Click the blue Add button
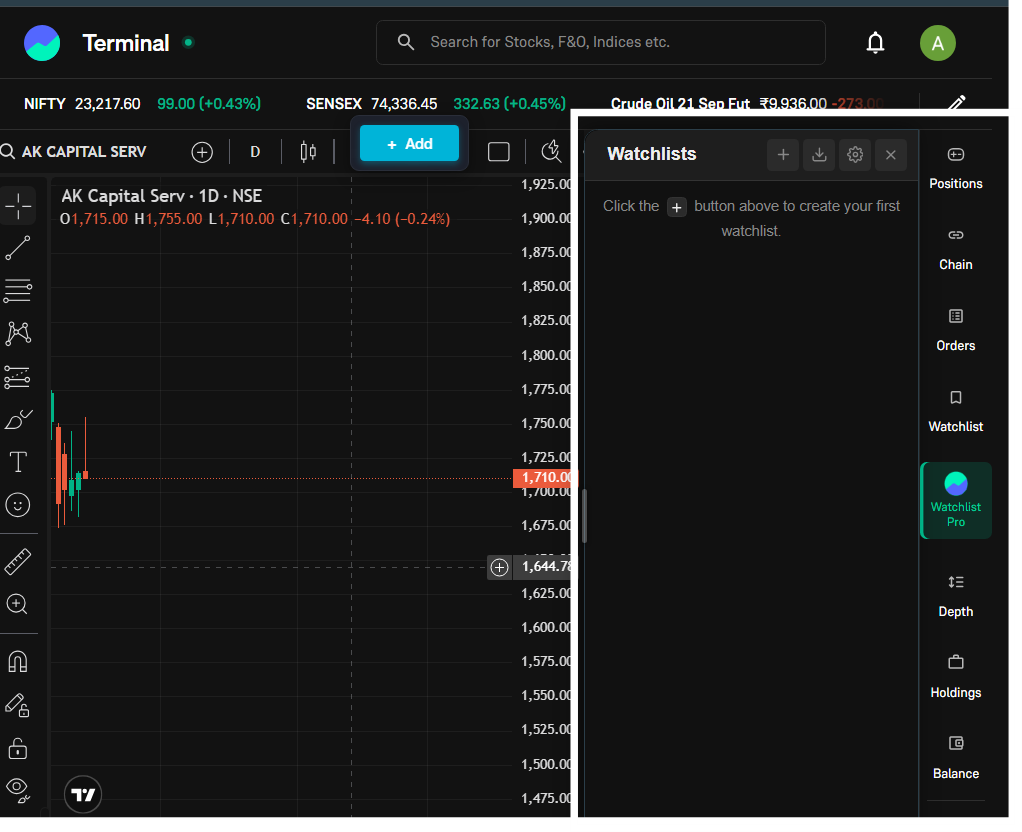1022x832 pixels. (409, 143)
